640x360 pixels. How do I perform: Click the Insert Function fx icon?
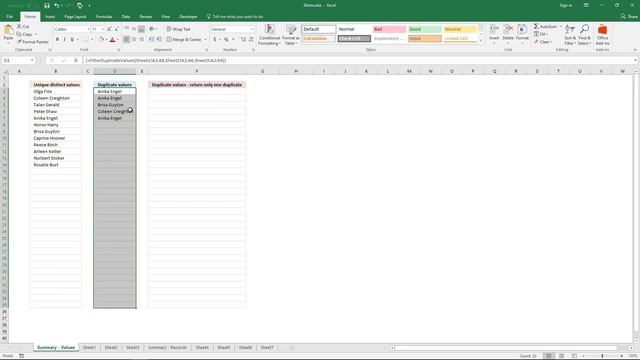(76, 60)
